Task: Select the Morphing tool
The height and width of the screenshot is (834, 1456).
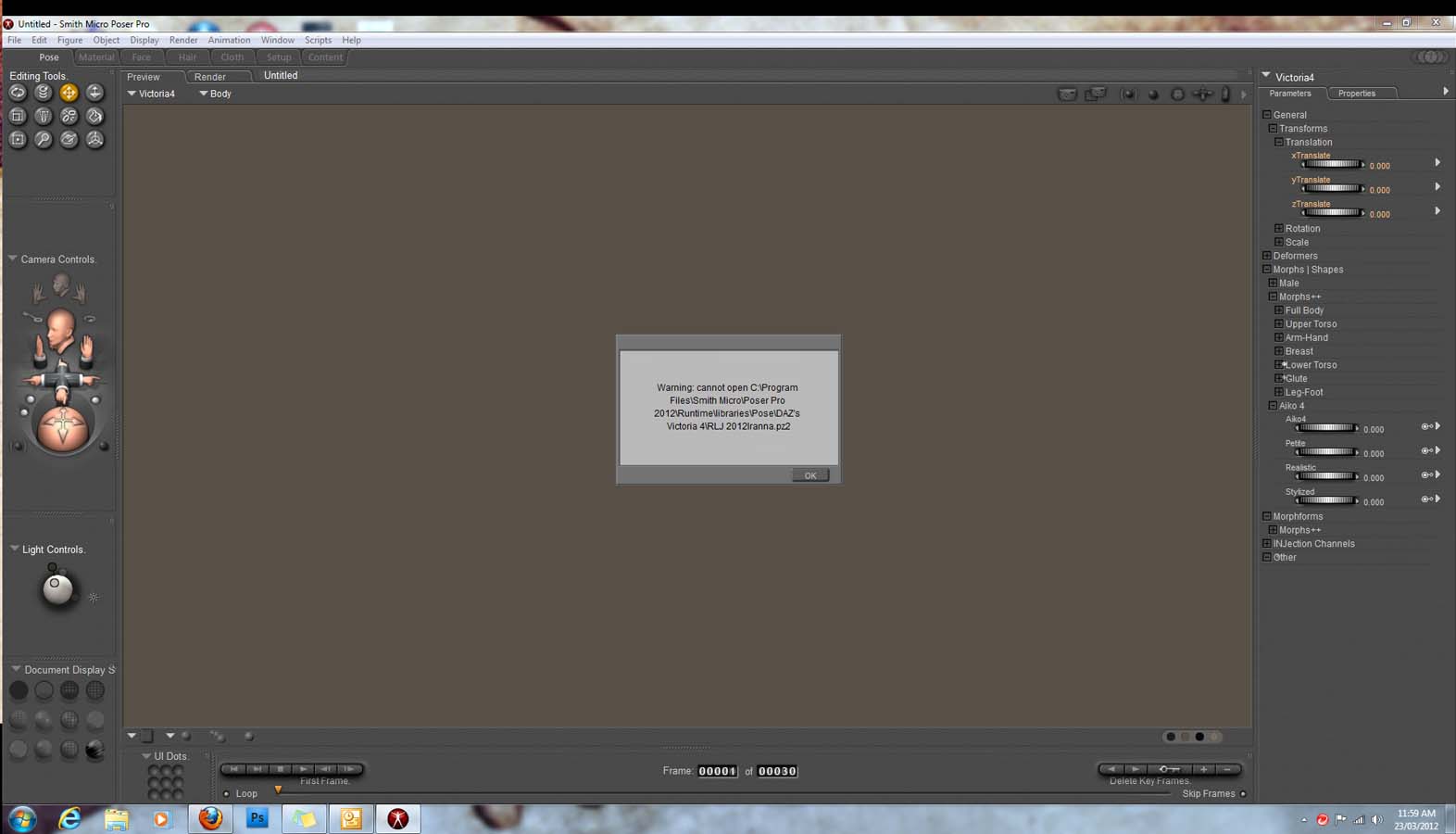Action: (x=69, y=139)
